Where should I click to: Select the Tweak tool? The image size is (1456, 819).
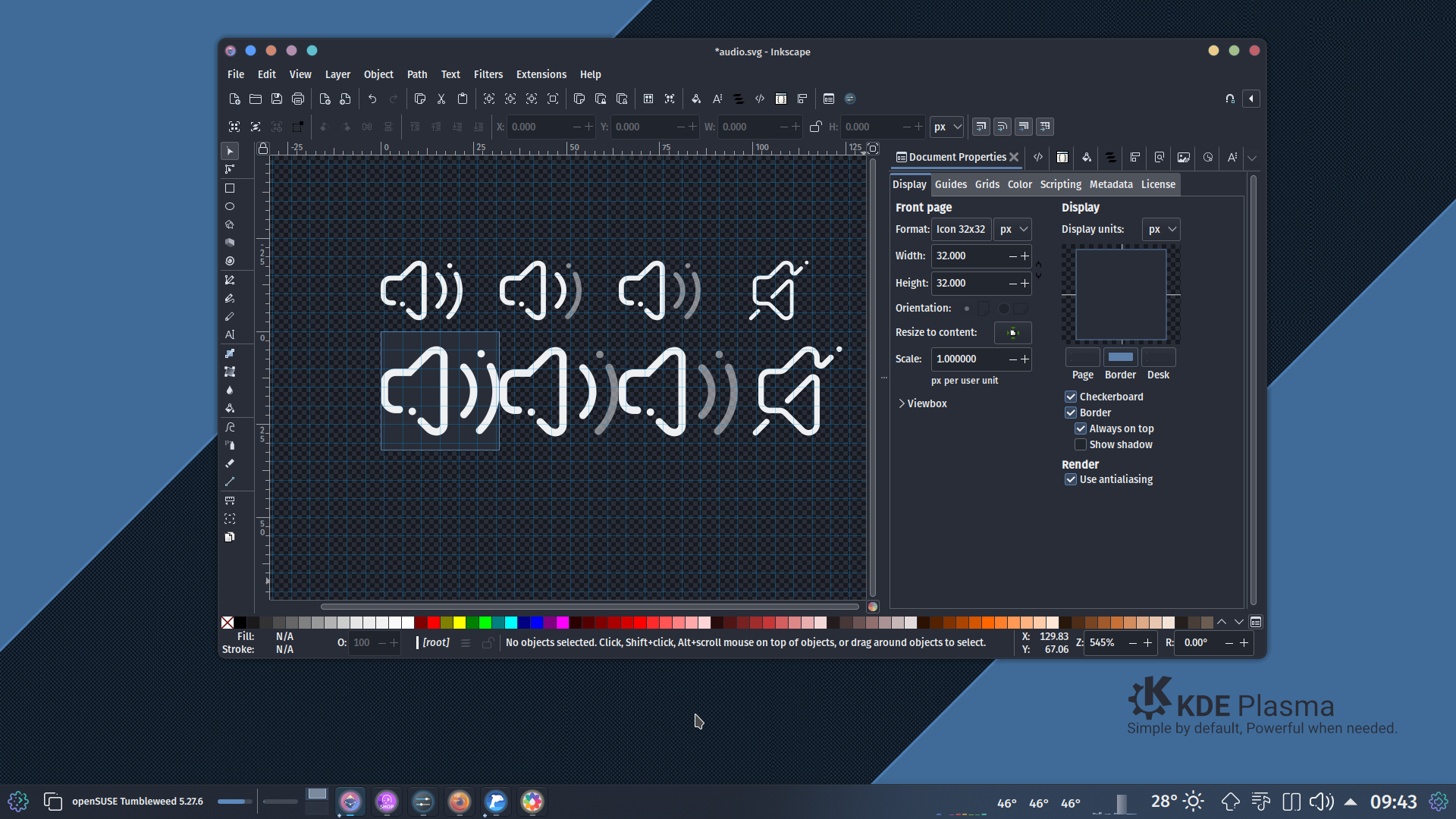tap(230, 427)
